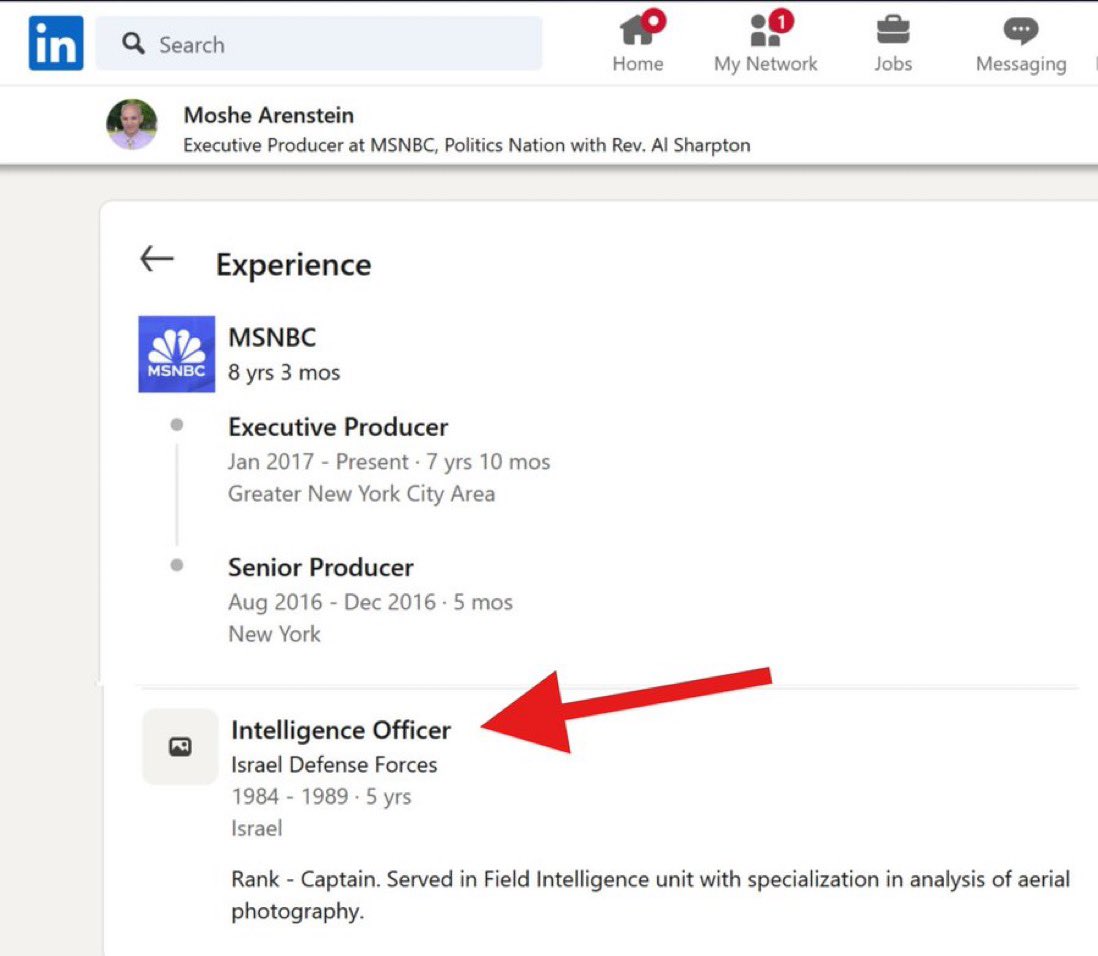Click the Messaging nav label
Viewport: 1098px width, 956px height.
(1021, 64)
